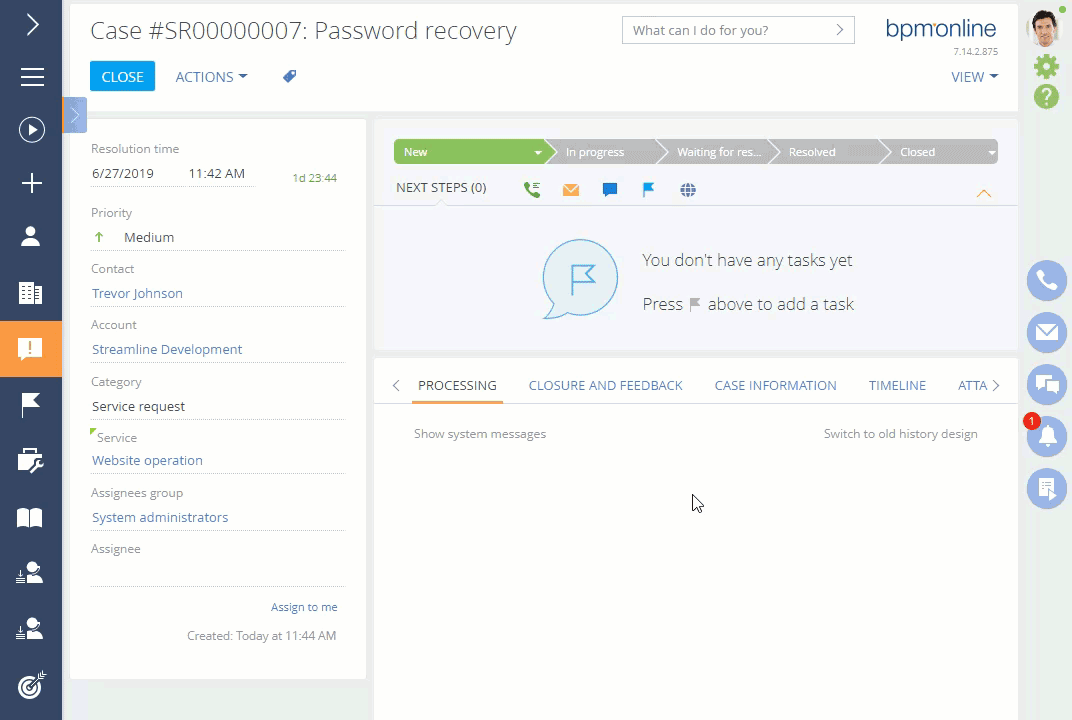Image resolution: width=1072 pixels, height=720 pixels.
Task: Open the lower queue user sidebar icon
Action: [x=30, y=628]
